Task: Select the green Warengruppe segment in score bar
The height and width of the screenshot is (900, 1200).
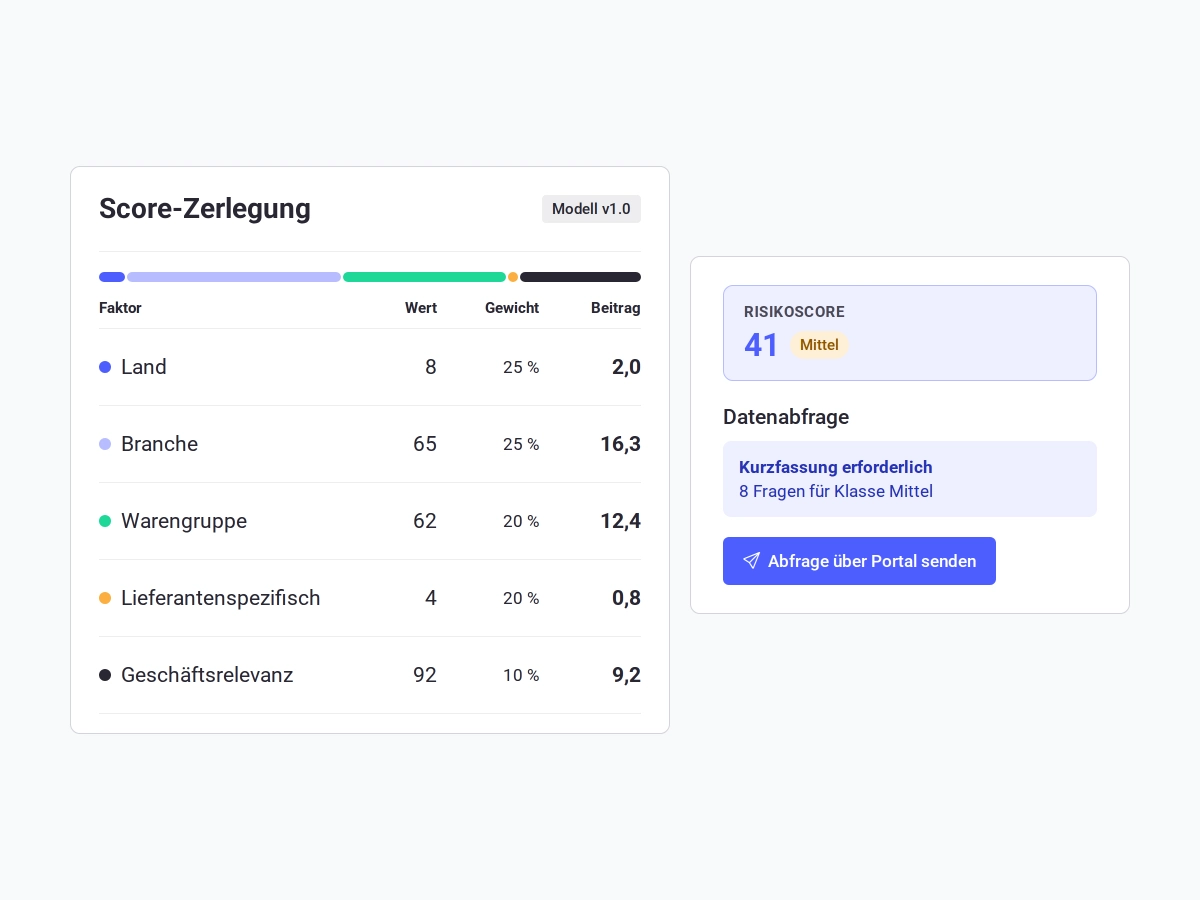Action: point(424,277)
